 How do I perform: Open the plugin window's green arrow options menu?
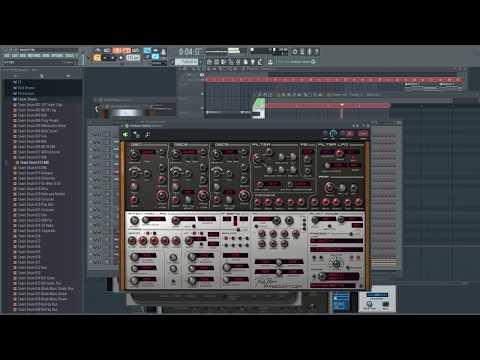(126, 135)
